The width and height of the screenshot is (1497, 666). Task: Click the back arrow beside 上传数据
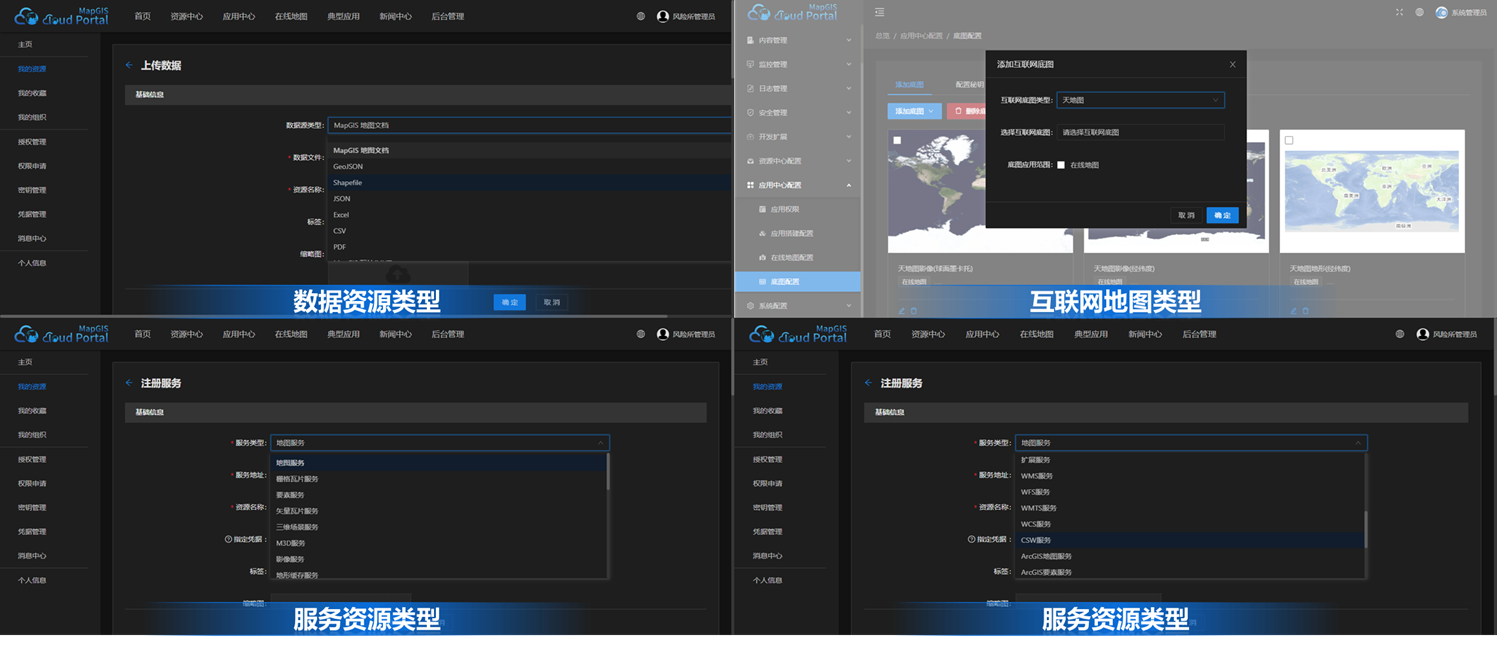point(129,65)
